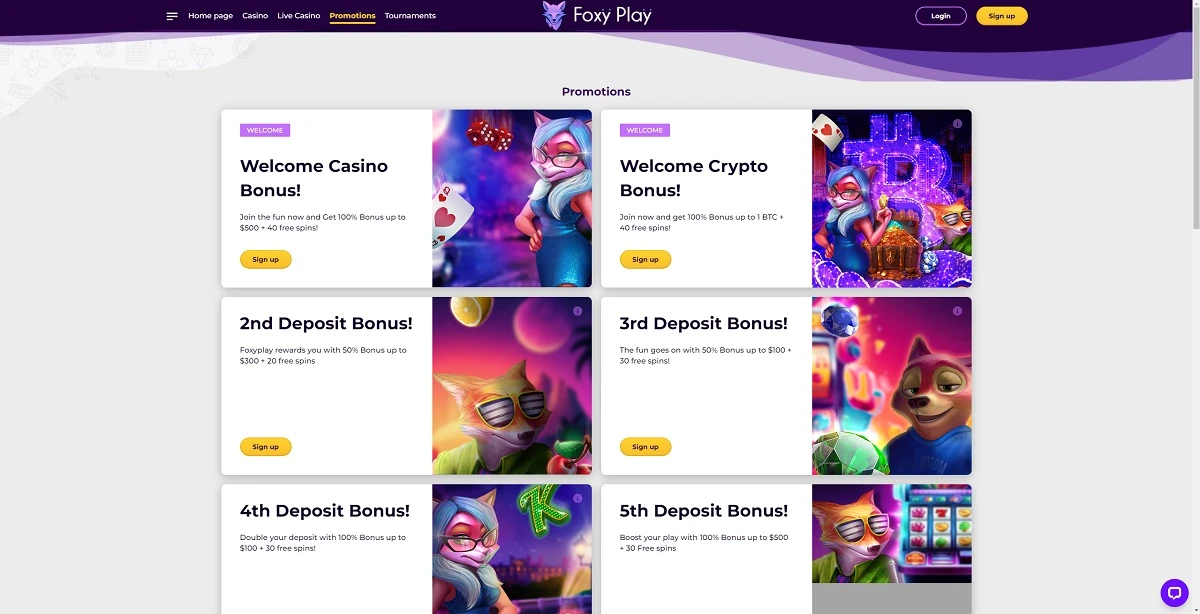Click the header Sign up button
Viewport: 1200px width, 614px height.
(x=1002, y=16)
